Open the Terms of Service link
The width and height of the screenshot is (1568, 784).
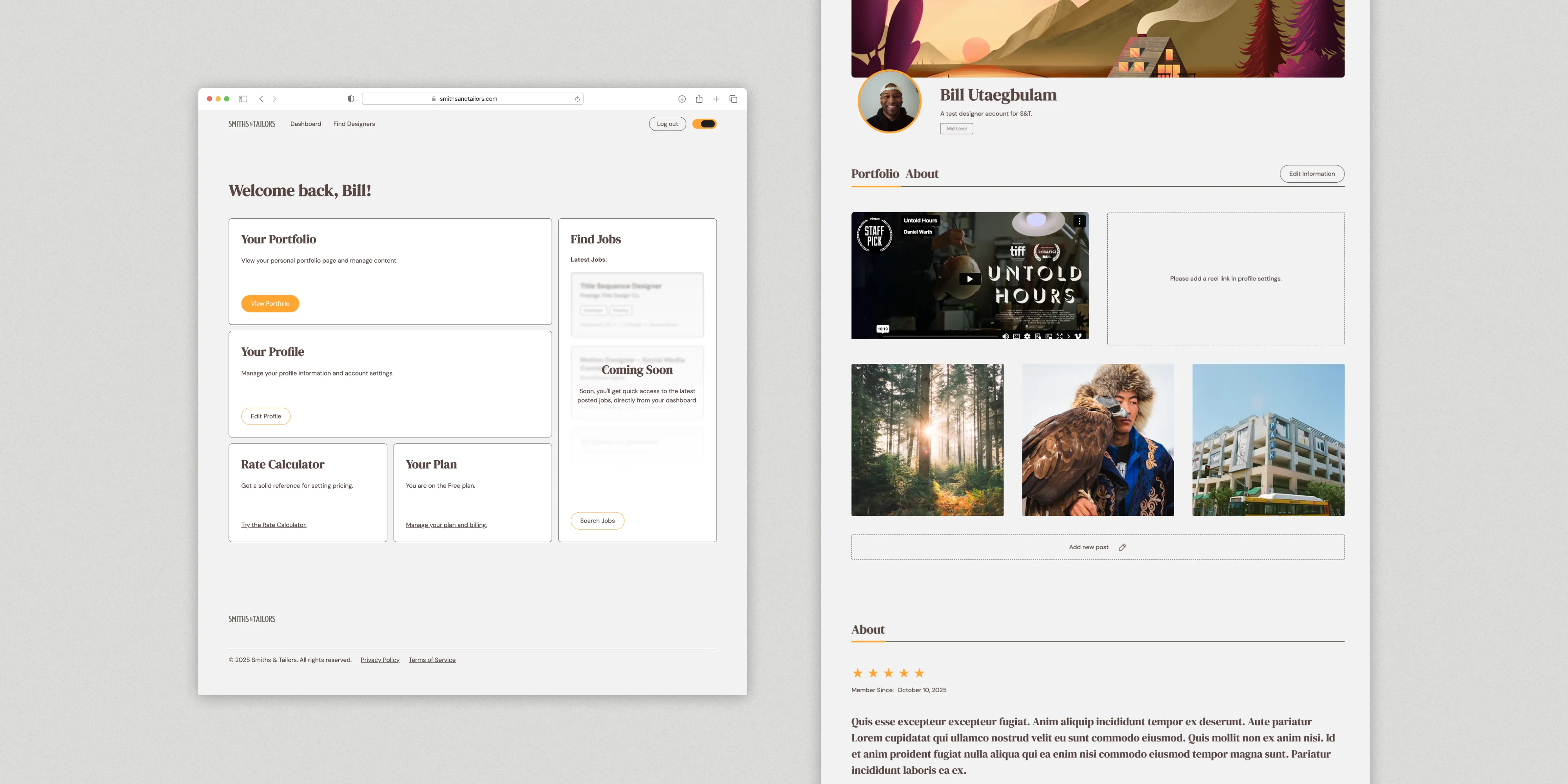click(x=432, y=659)
